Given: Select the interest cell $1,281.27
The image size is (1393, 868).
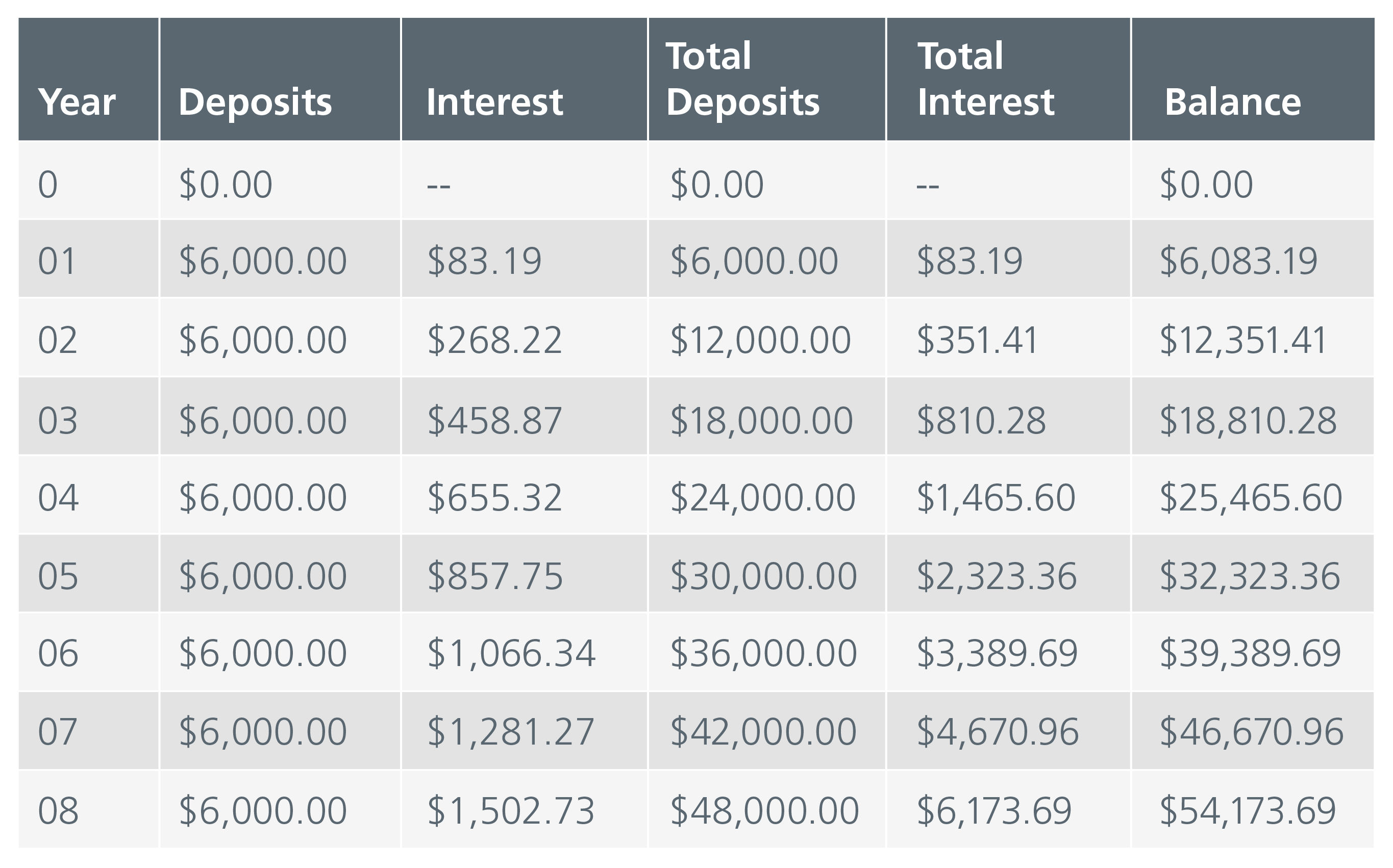Looking at the screenshot, I should 524,731.
